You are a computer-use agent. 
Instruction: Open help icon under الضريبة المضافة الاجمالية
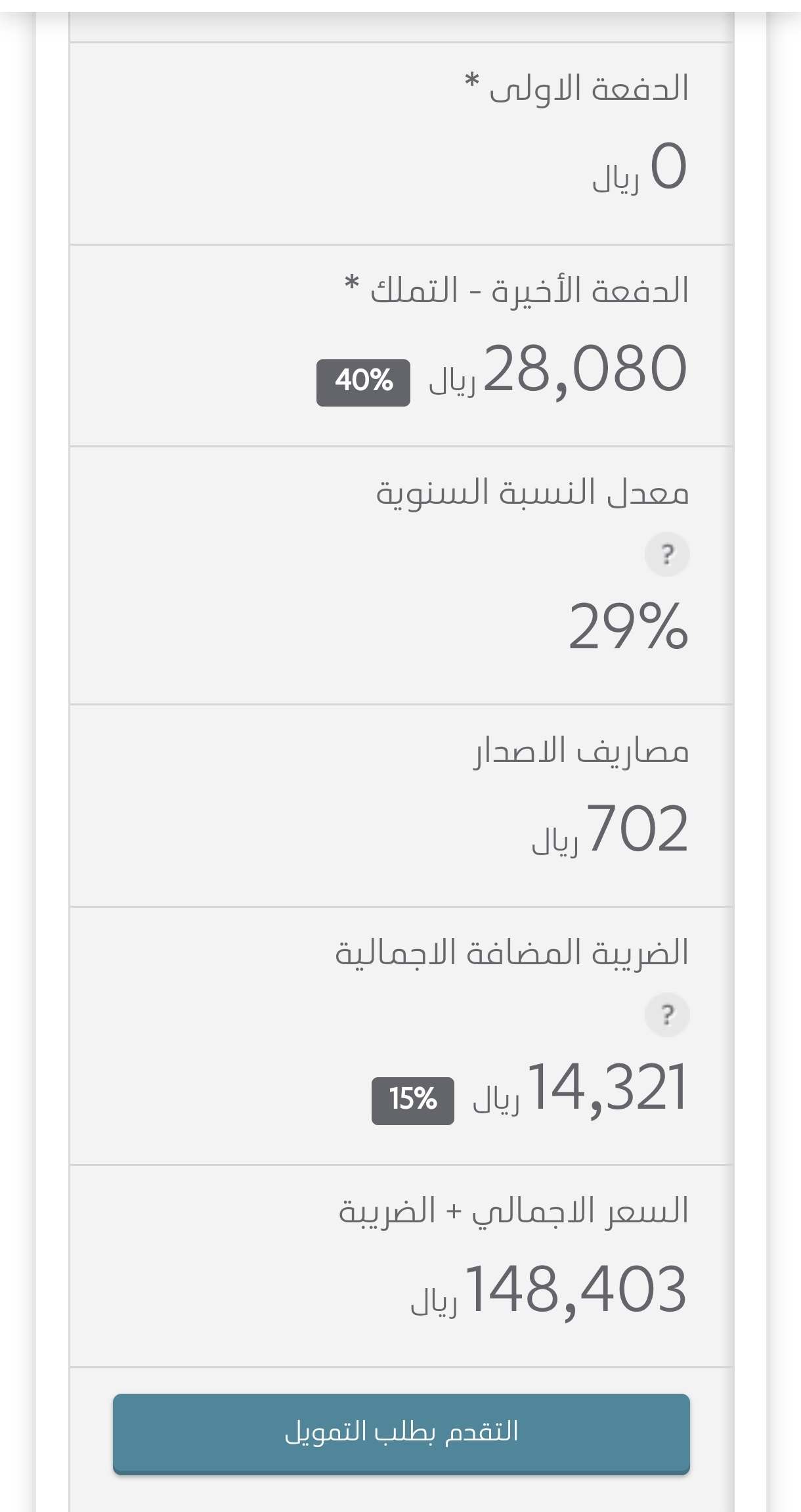click(667, 1015)
